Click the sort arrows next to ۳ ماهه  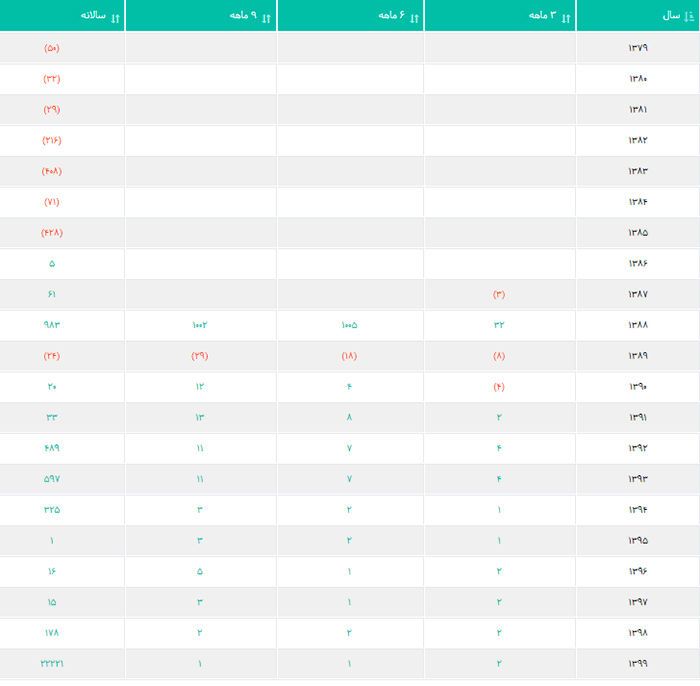pos(567,17)
